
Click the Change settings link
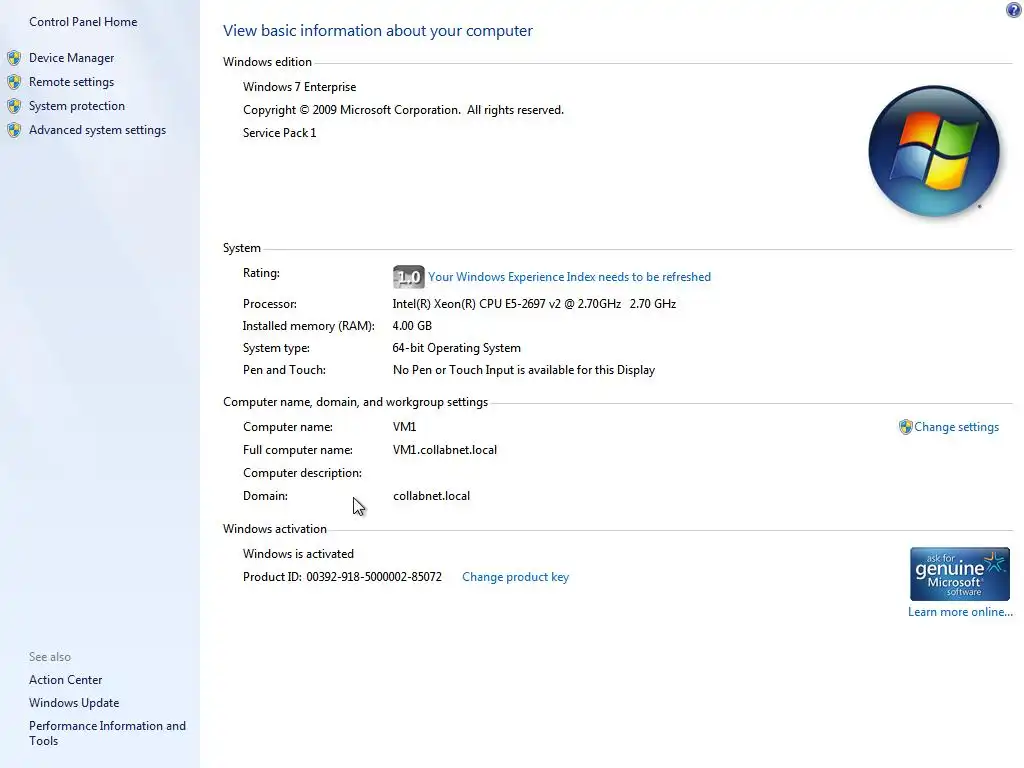[x=956, y=427]
